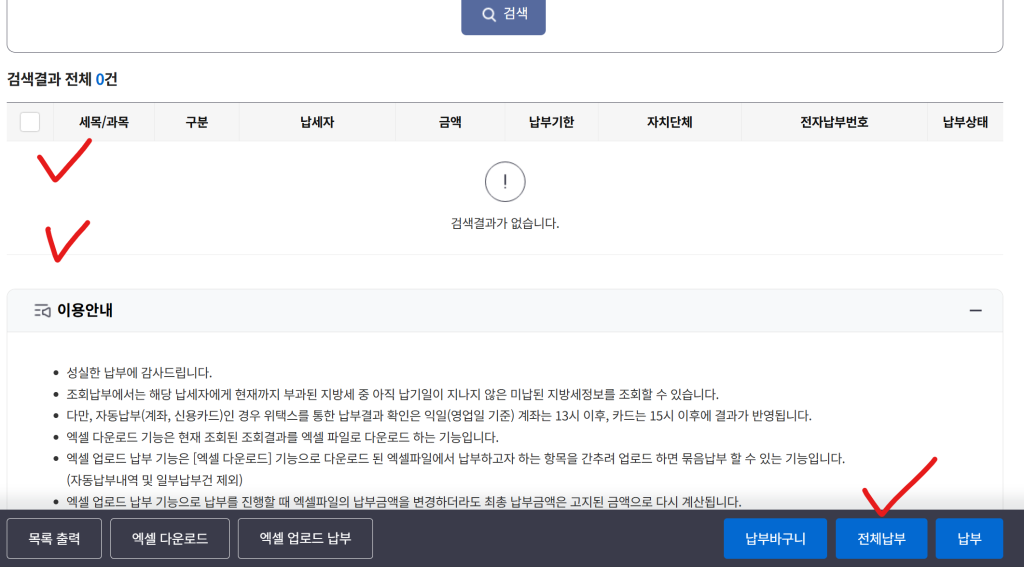Collapse the 이용안내 section
1024x567 pixels.
(975, 311)
